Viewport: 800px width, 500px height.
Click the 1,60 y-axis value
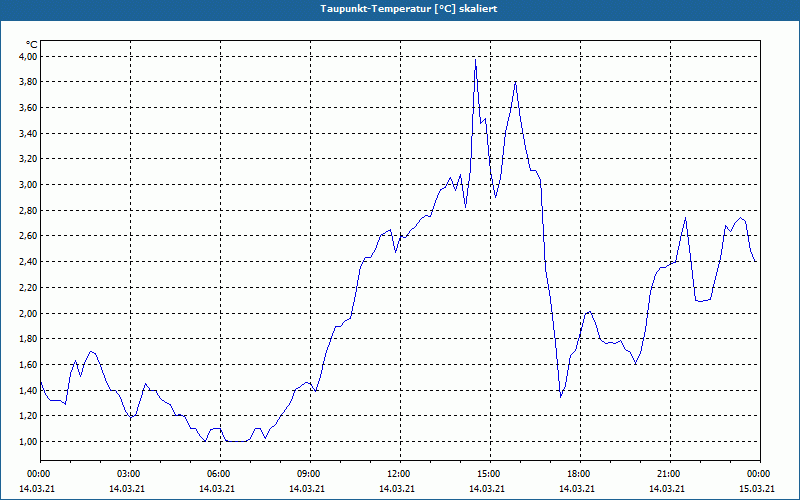tap(28, 364)
